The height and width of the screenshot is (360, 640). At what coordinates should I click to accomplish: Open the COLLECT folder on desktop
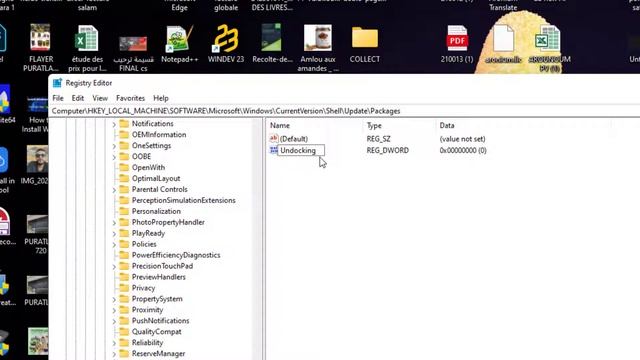pyautogui.click(x=365, y=38)
